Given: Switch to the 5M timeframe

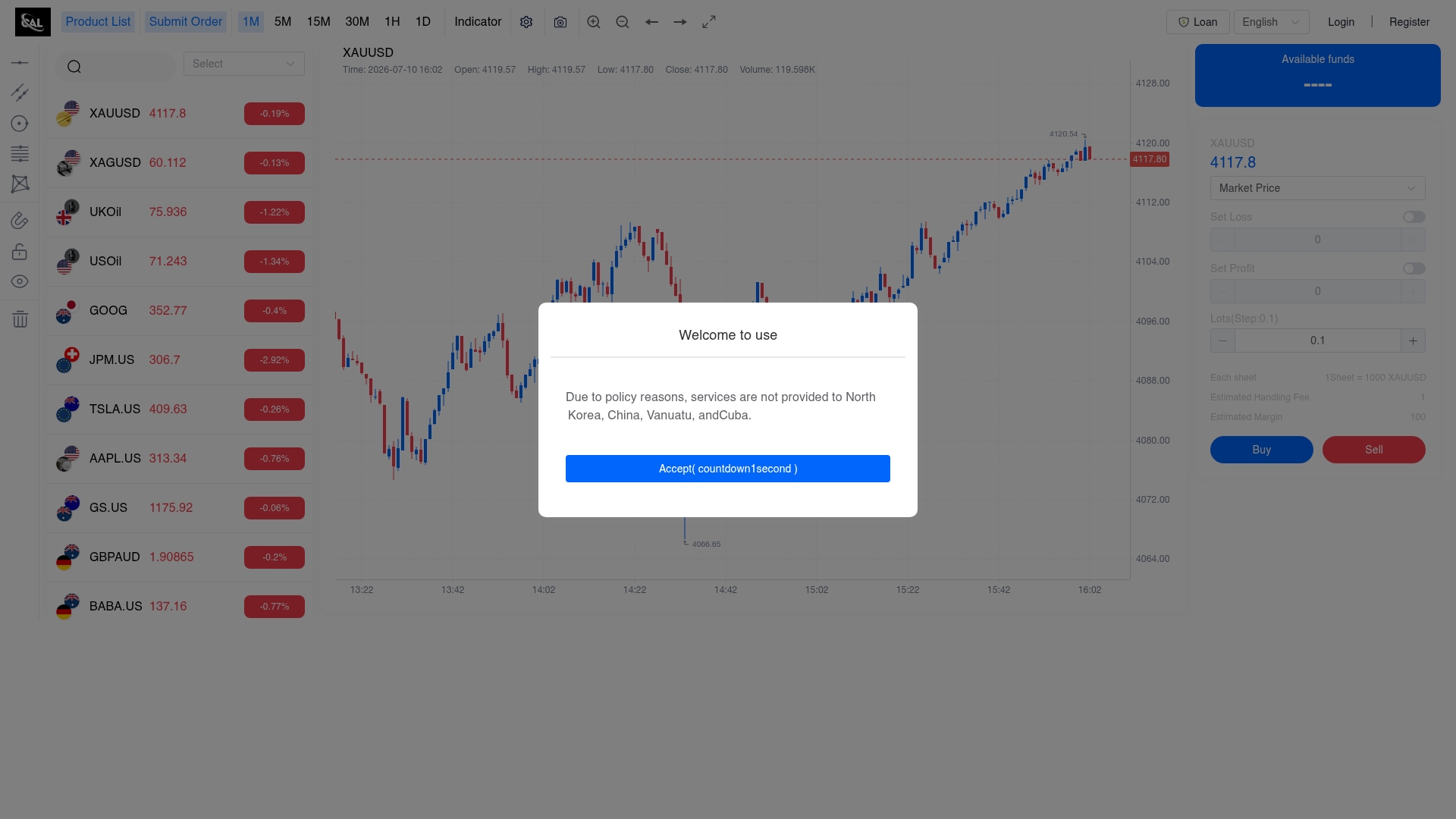Looking at the screenshot, I should tap(283, 22).
